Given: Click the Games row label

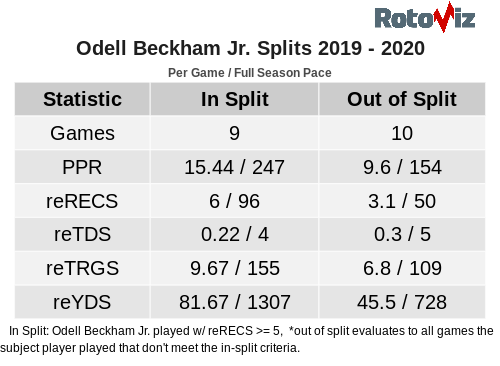Looking at the screenshot, I should [82, 133].
